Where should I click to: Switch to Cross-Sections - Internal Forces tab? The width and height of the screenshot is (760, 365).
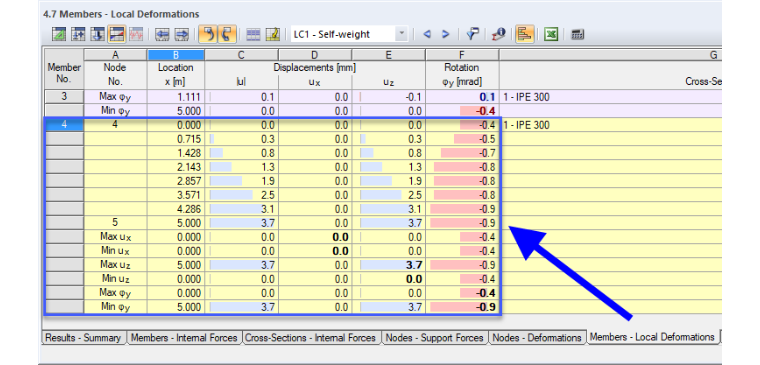pyautogui.click(x=310, y=338)
